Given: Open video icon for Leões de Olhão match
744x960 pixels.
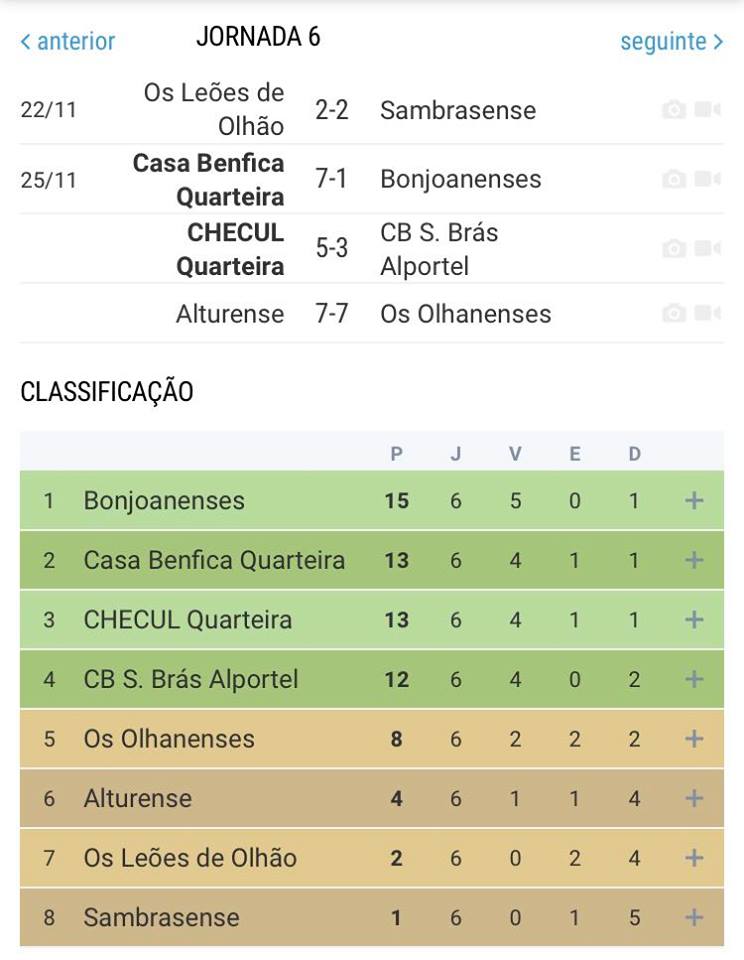Looking at the screenshot, I should tap(708, 110).
